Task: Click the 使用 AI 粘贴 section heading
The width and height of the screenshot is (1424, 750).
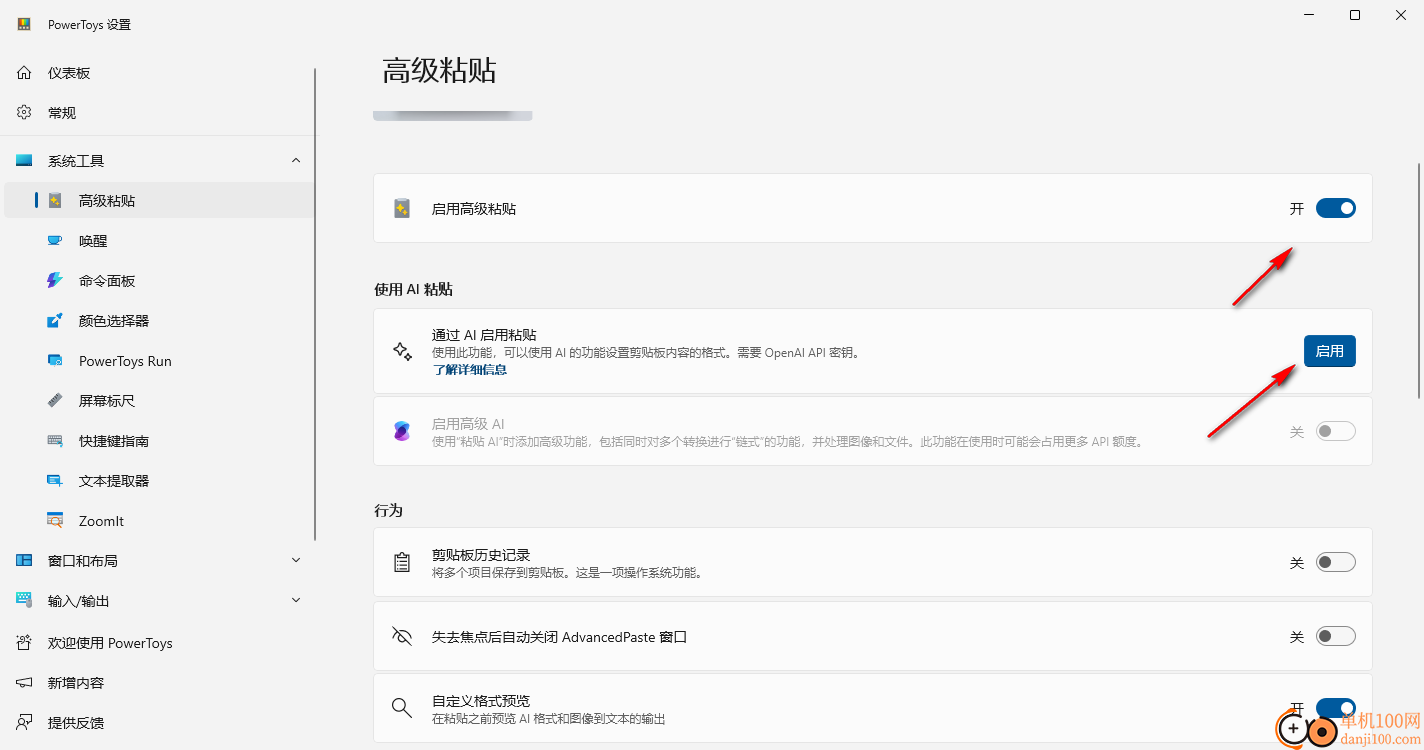Action: 413,289
